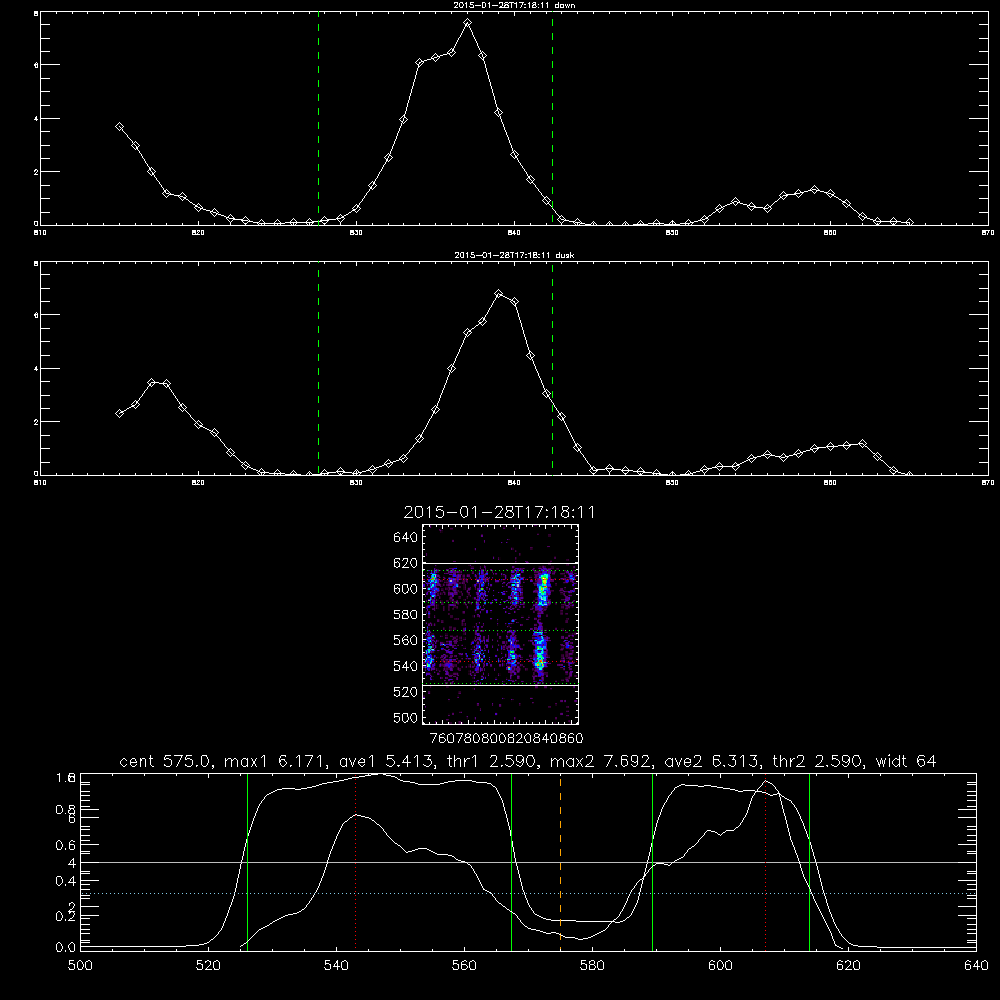The height and width of the screenshot is (1000, 1000).
Task: Click the spectrogram image in the center
Action: tap(501, 624)
